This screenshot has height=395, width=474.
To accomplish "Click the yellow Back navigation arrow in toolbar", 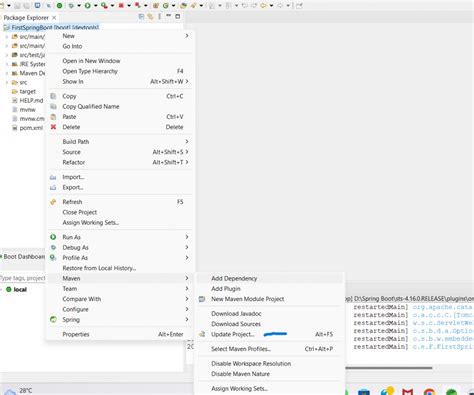I will point(263,5).
